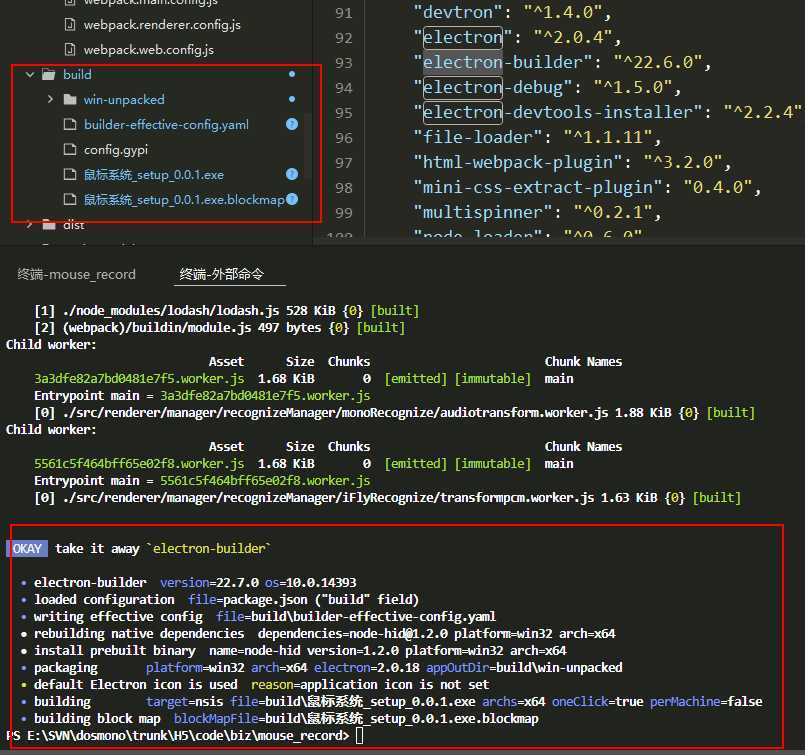805x755 pixels.
Task: Click the file icon beside webpack.renderer.config.js
Action: pos(70,25)
